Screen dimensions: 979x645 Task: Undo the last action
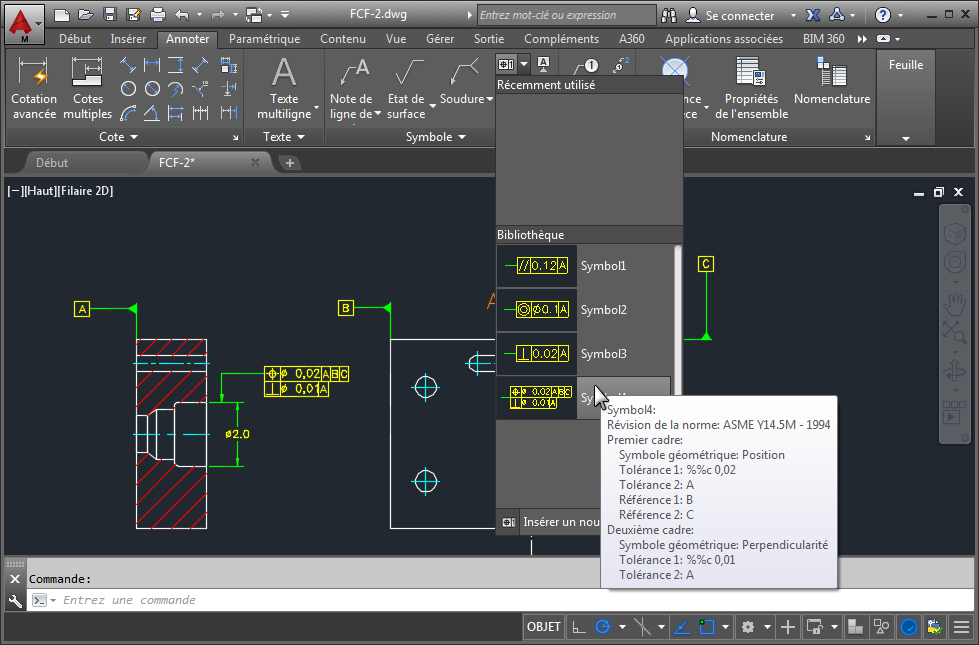point(182,14)
